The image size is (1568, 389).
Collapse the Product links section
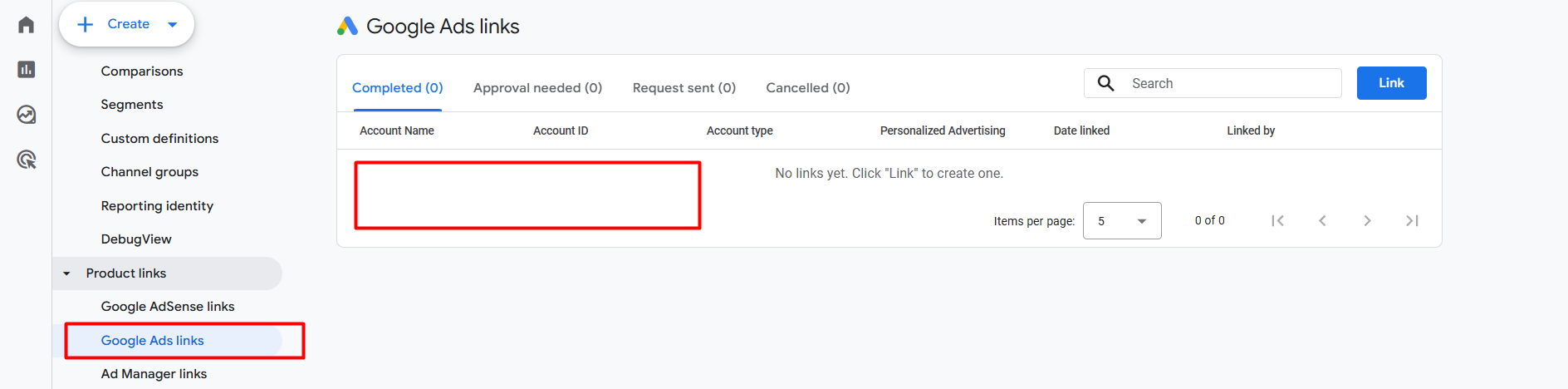(x=66, y=273)
